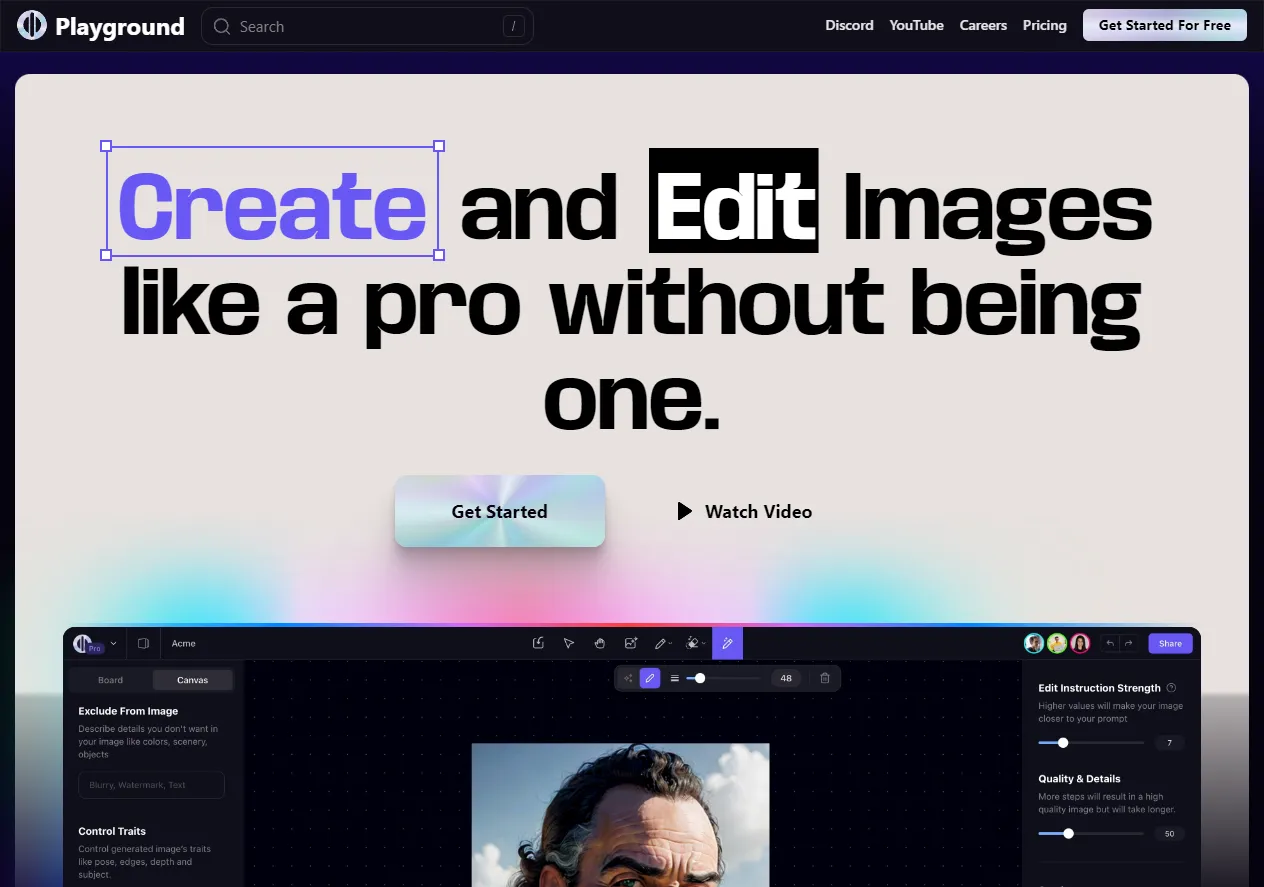Open the YouTube link
The width and height of the screenshot is (1264, 887).
(x=917, y=25)
